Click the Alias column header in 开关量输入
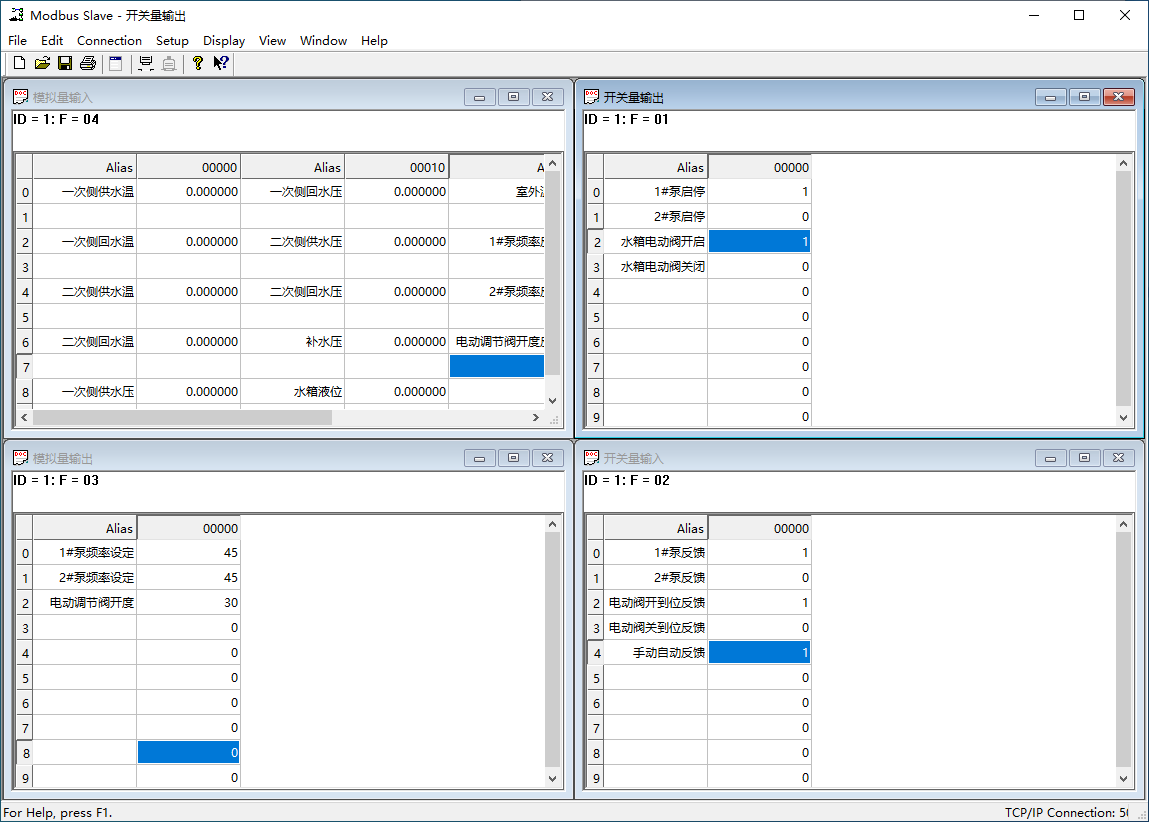The height and width of the screenshot is (822, 1149). click(656, 528)
